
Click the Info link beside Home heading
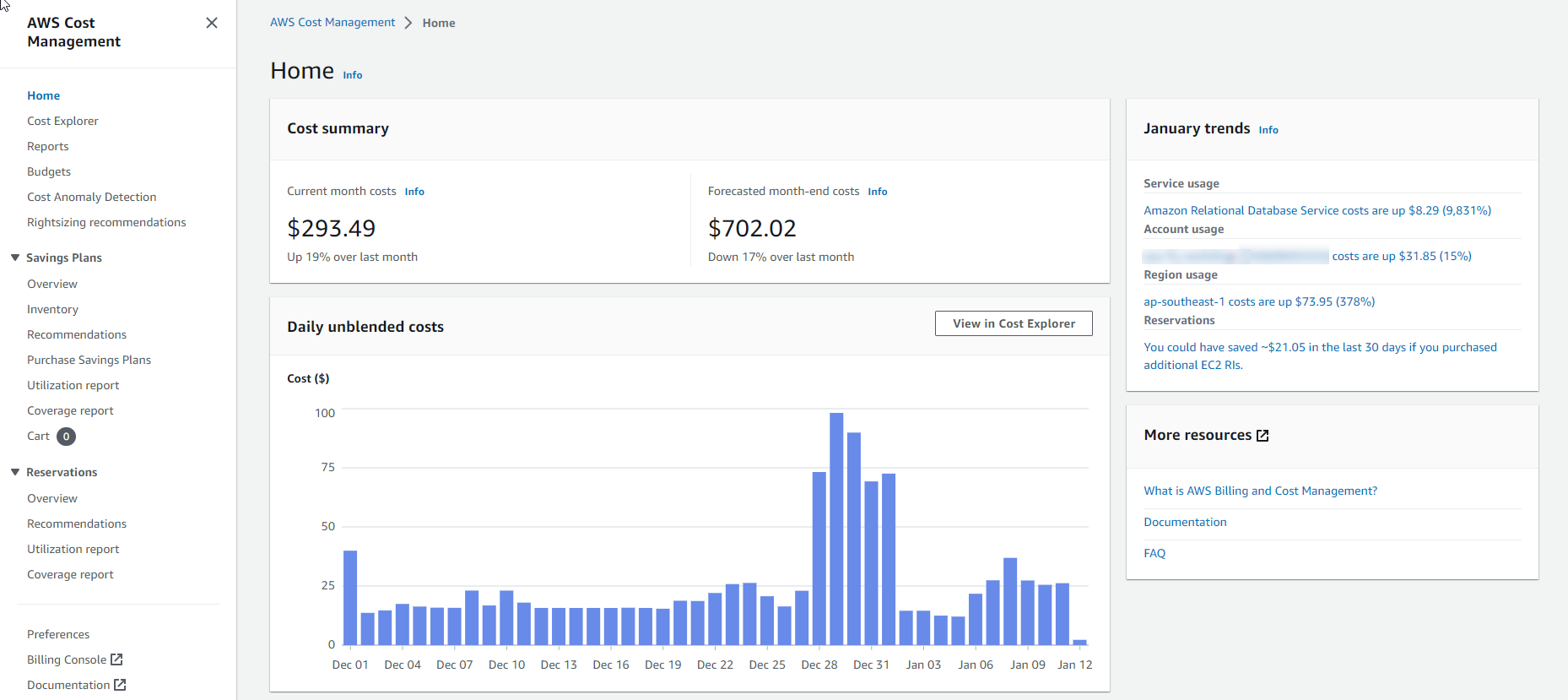pyautogui.click(x=353, y=75)
